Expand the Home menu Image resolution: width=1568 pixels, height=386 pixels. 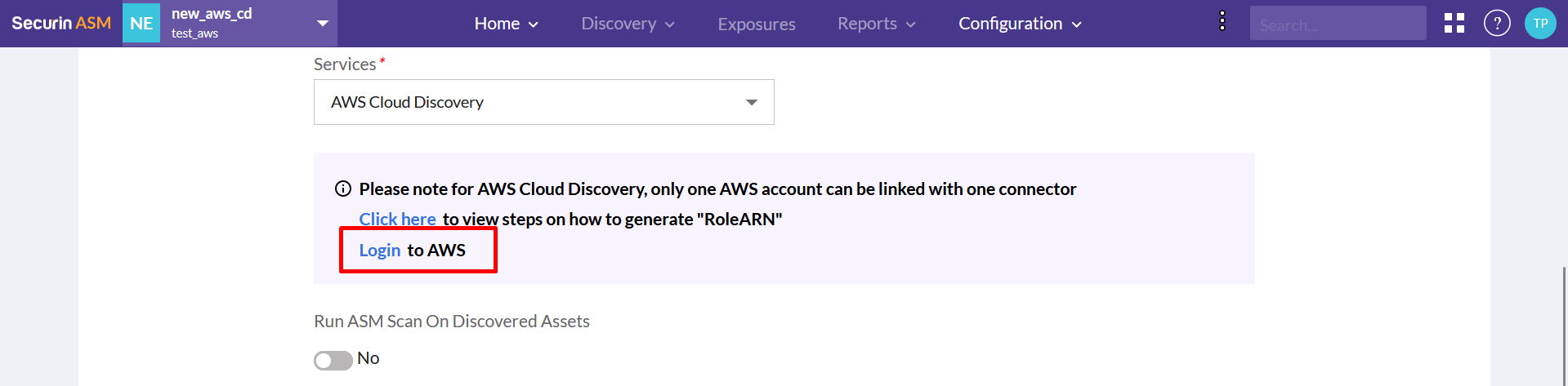click(x=506, y=24)
